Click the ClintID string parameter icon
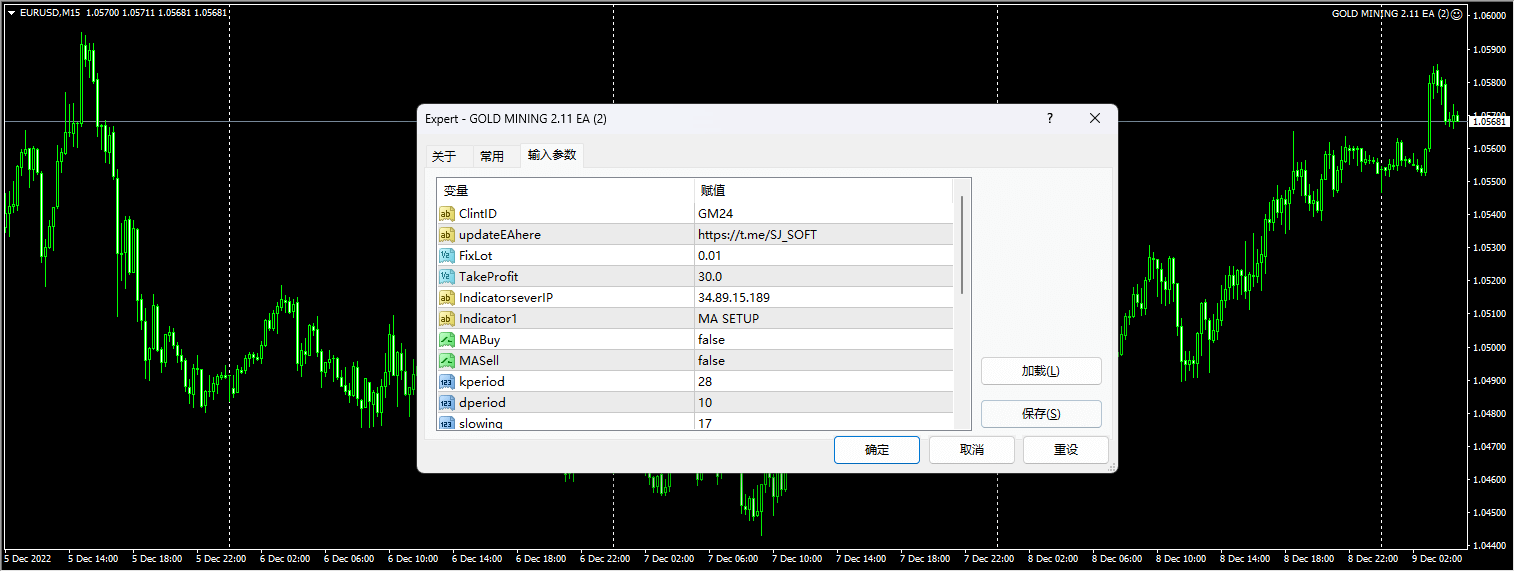 447,213
